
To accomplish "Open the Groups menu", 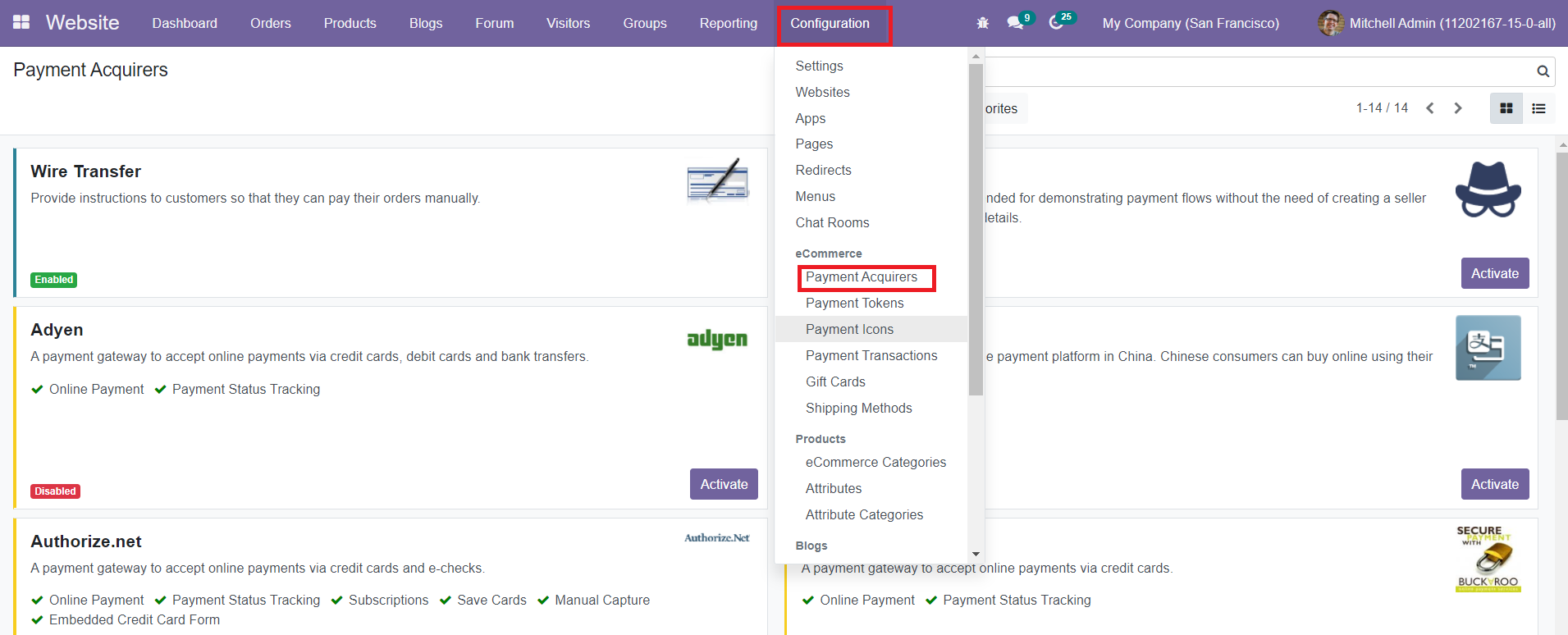I will coord(645,23).
